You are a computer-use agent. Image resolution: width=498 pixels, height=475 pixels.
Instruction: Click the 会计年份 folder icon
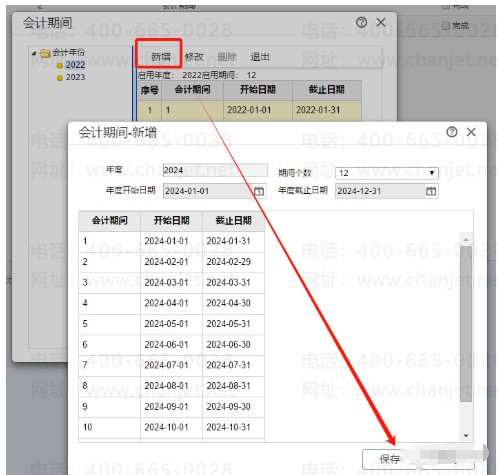[45, 53]
